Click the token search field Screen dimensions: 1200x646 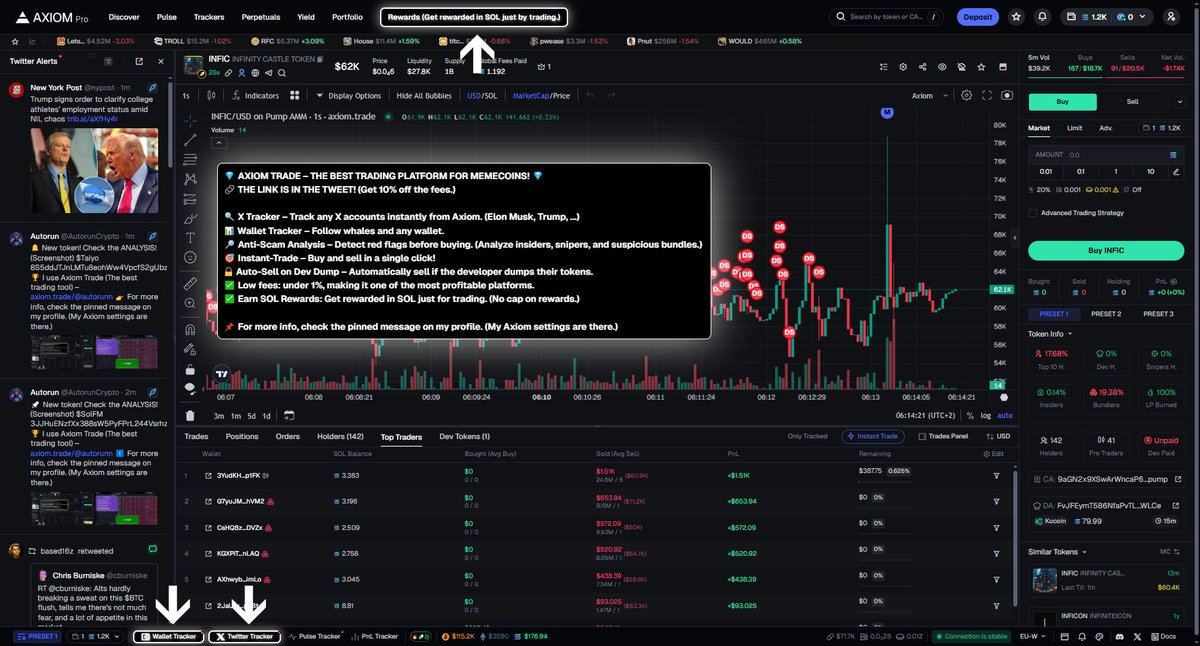886,17
